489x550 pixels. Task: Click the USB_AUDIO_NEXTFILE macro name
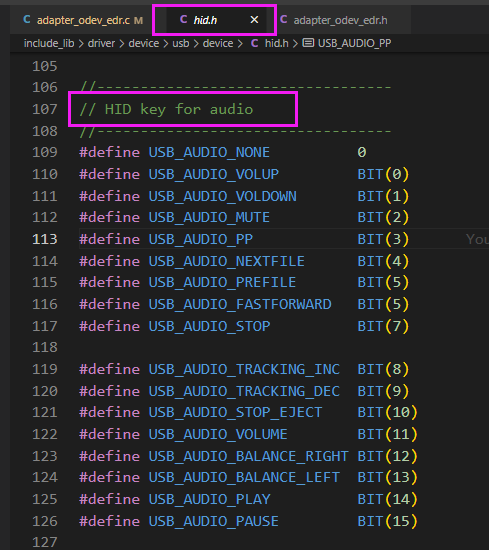coord(227,261)
